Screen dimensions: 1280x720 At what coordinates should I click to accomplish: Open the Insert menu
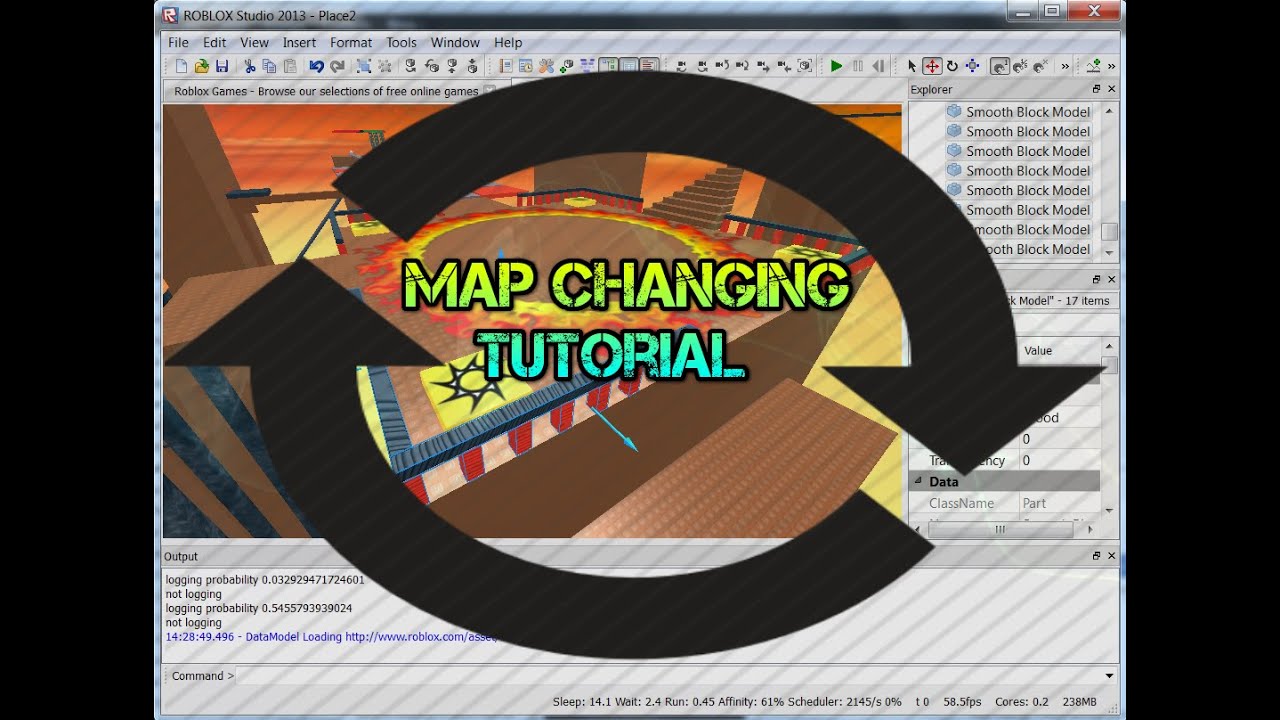[x=299, y=42]
